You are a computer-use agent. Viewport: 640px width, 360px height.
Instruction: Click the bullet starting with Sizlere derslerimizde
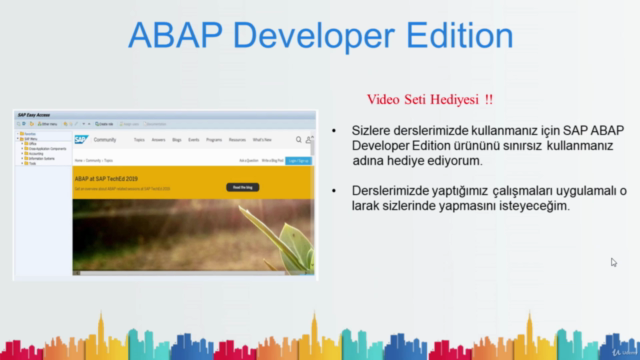[x=488, y=146]
